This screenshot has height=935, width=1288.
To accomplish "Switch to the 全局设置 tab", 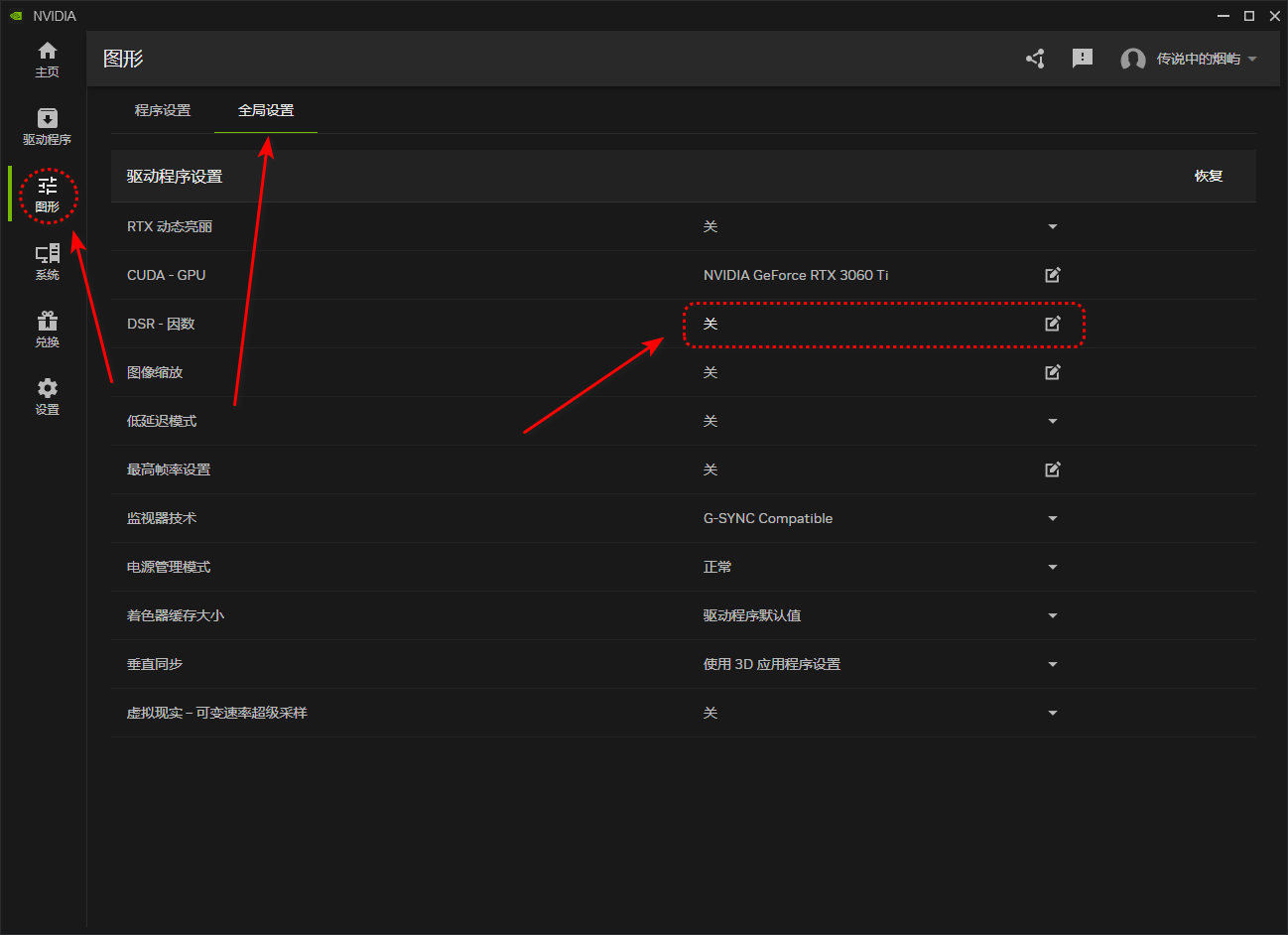I will (266, 110).
